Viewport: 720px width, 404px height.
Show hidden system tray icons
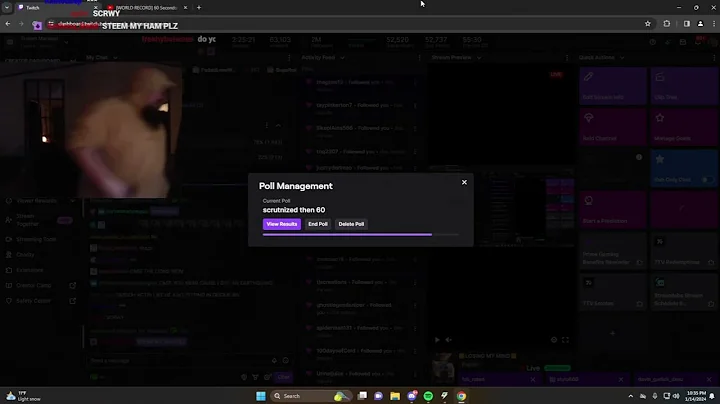(x=630, y=396)
